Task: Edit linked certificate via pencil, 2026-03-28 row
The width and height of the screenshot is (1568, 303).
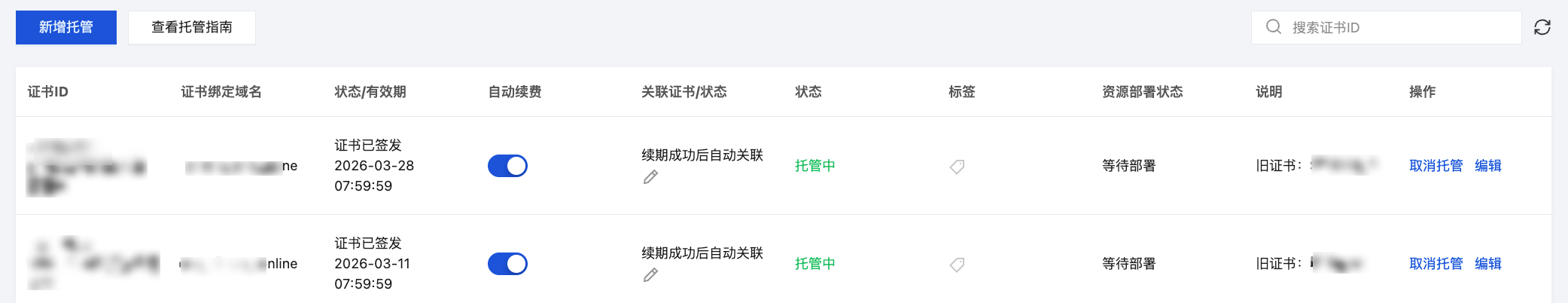Action: 651,177
